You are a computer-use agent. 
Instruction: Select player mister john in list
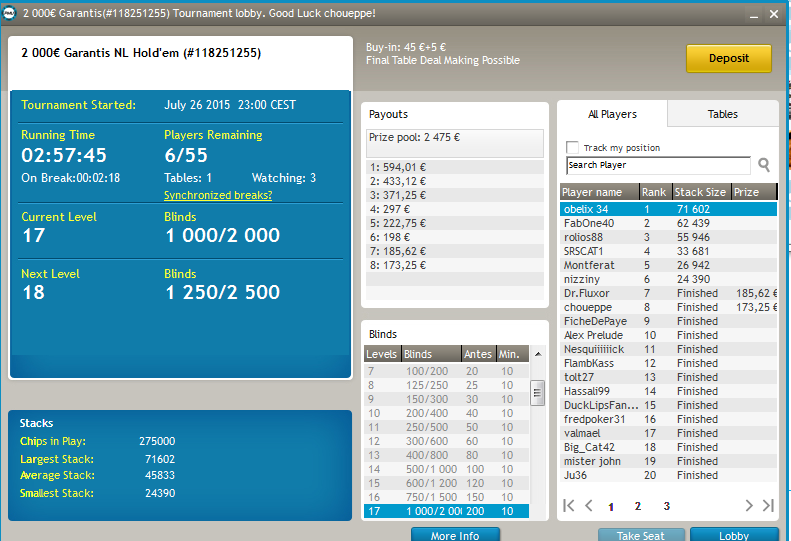(x=668, y=461)
